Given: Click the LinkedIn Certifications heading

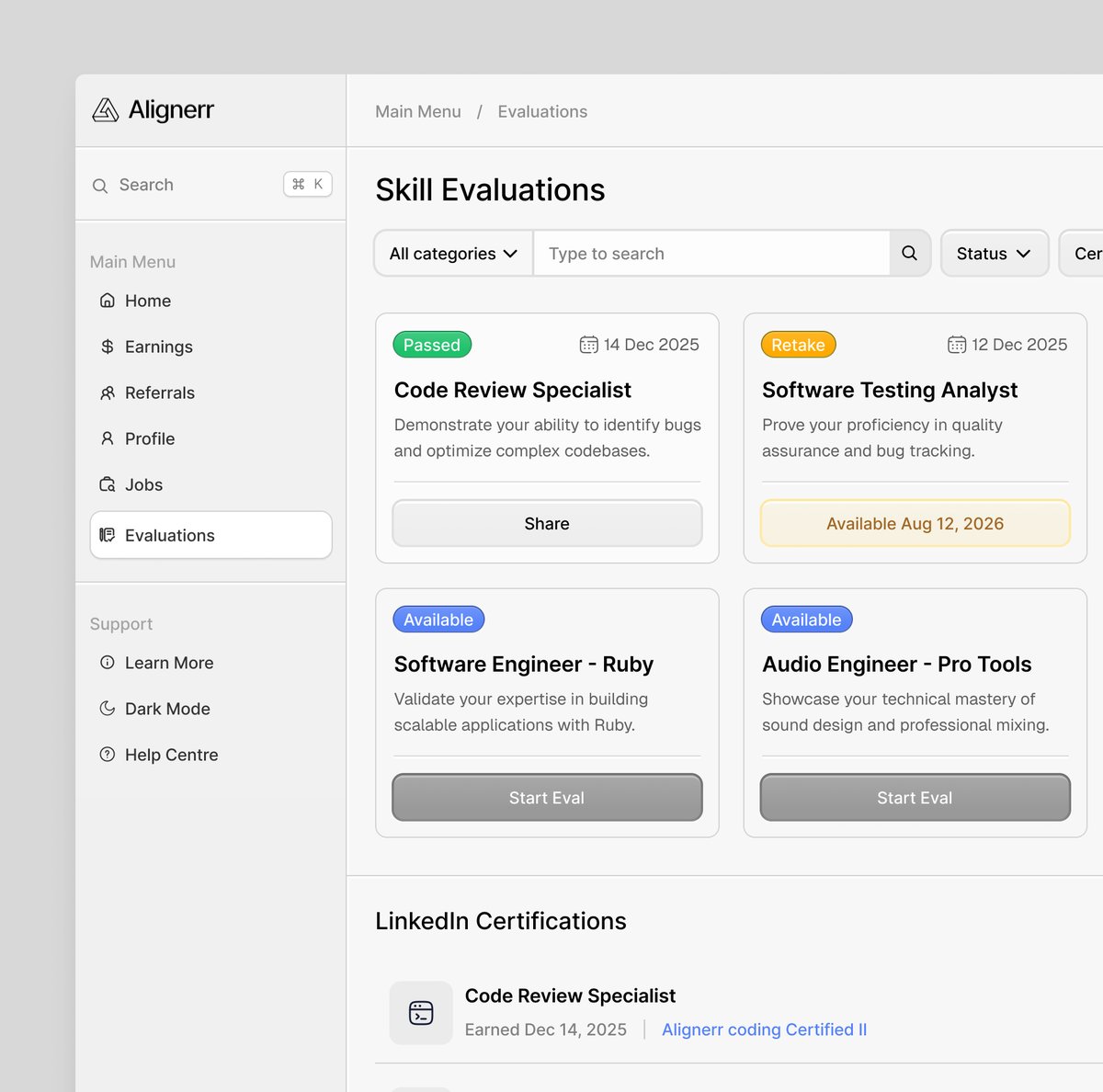Looking at the screenshot, I should [x=501, y=921].
